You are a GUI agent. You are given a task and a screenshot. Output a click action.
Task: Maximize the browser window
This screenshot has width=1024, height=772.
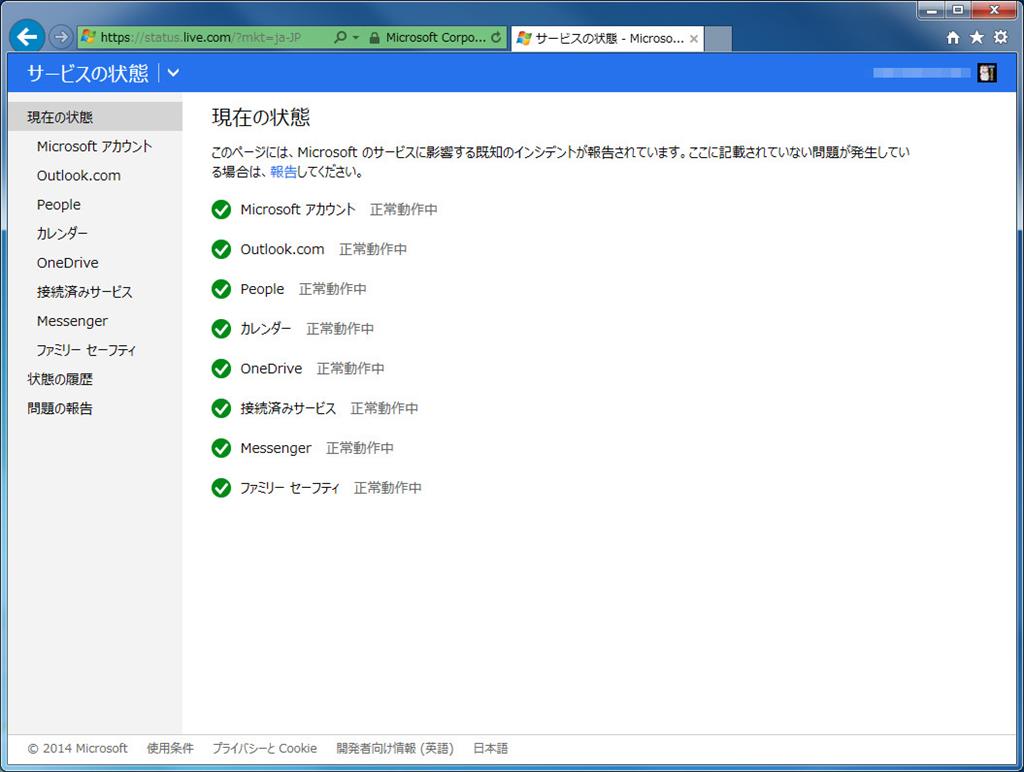pyautogui.click(x=957, y=10)
